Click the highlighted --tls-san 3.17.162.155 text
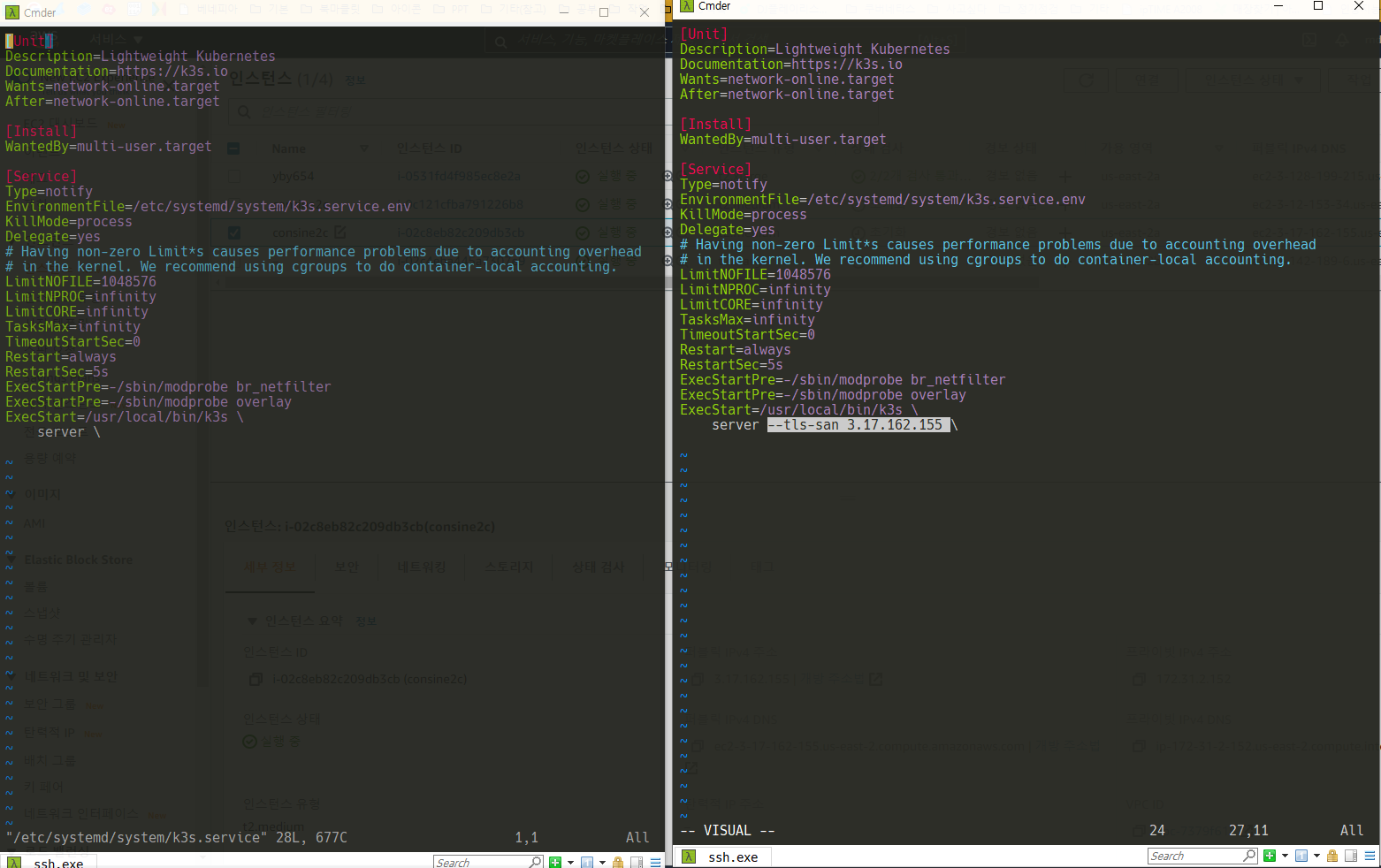This screenshot has height=868, width=1381. click(x=858, y=425)
